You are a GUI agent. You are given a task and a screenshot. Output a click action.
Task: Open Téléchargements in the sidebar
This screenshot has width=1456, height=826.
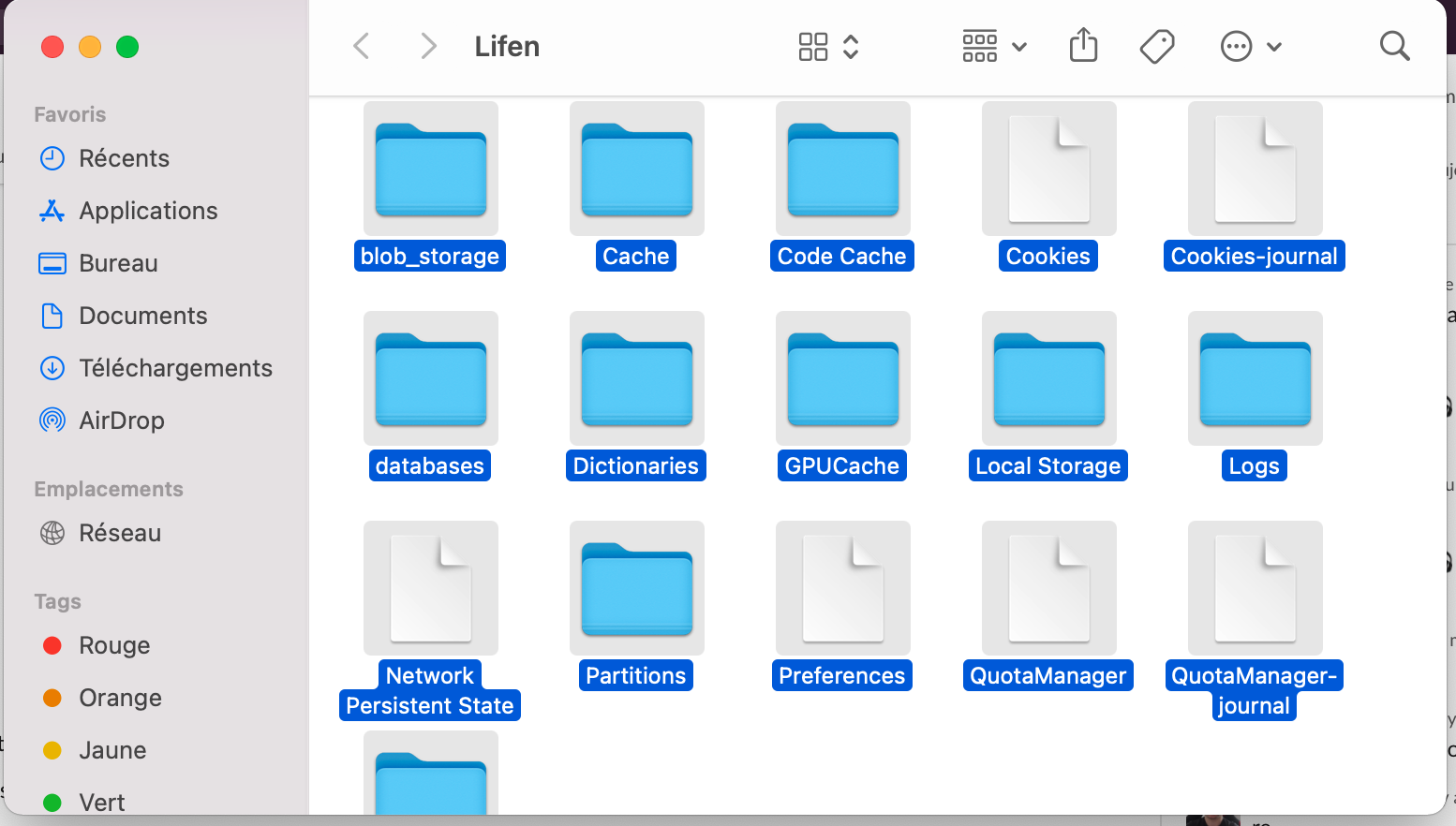coord(156,368)
